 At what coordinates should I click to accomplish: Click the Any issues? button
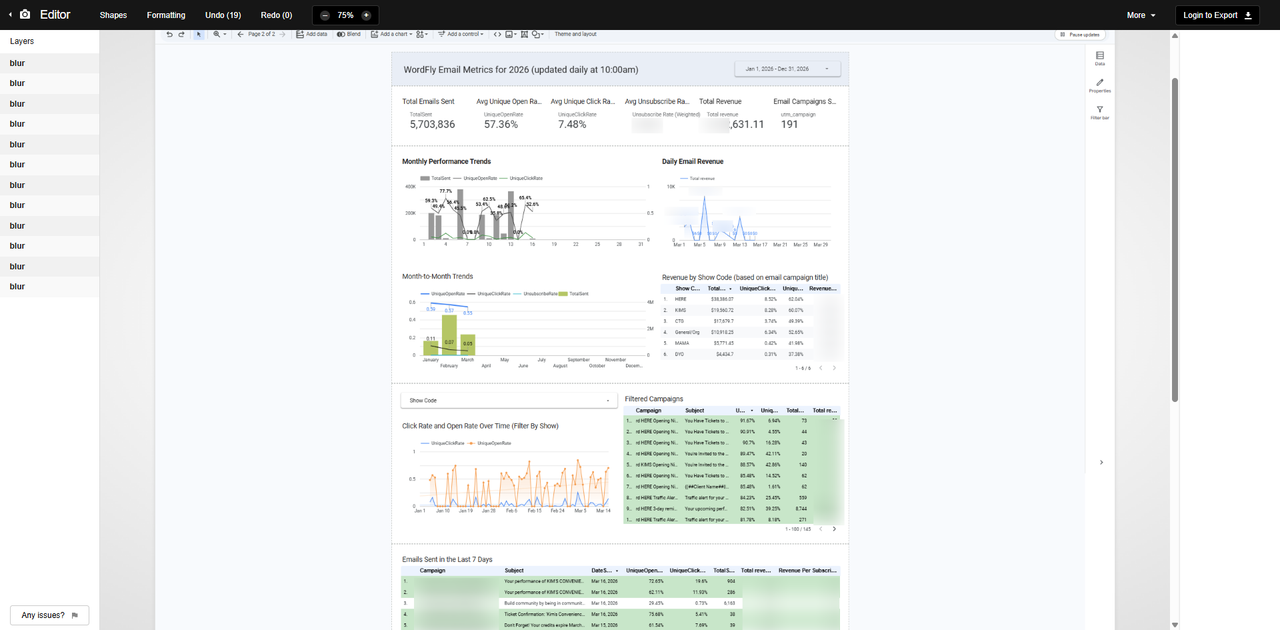[x=49, y=615]
